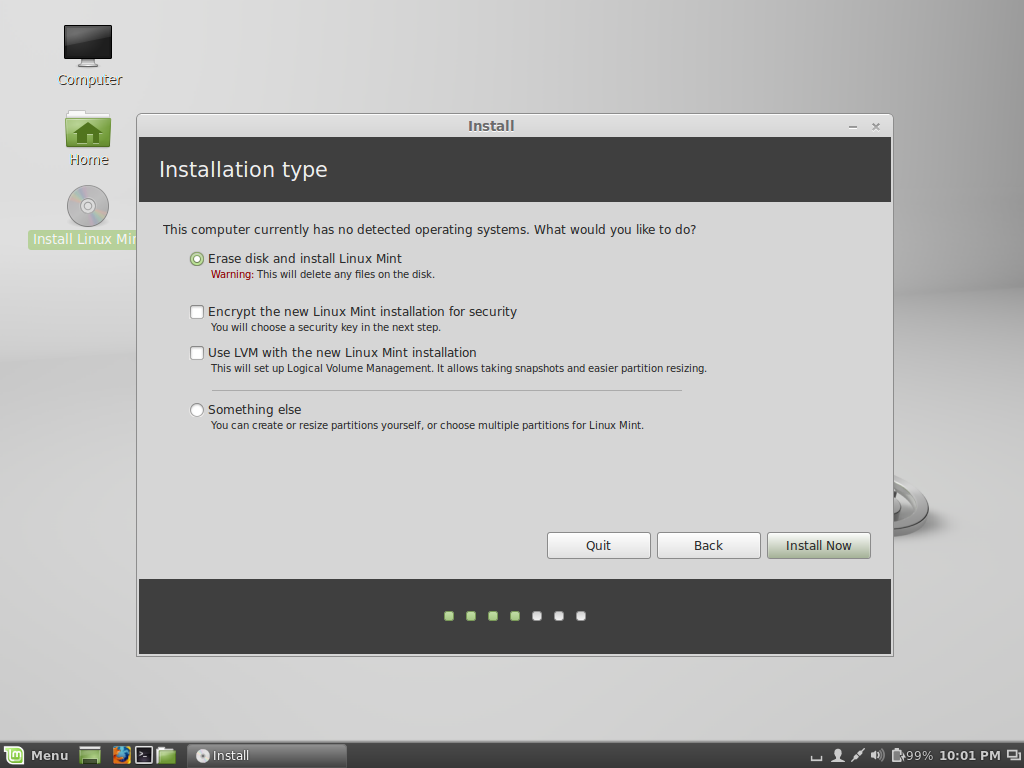
Task: Open the user applet in tray
Action: tap(837, 756)
